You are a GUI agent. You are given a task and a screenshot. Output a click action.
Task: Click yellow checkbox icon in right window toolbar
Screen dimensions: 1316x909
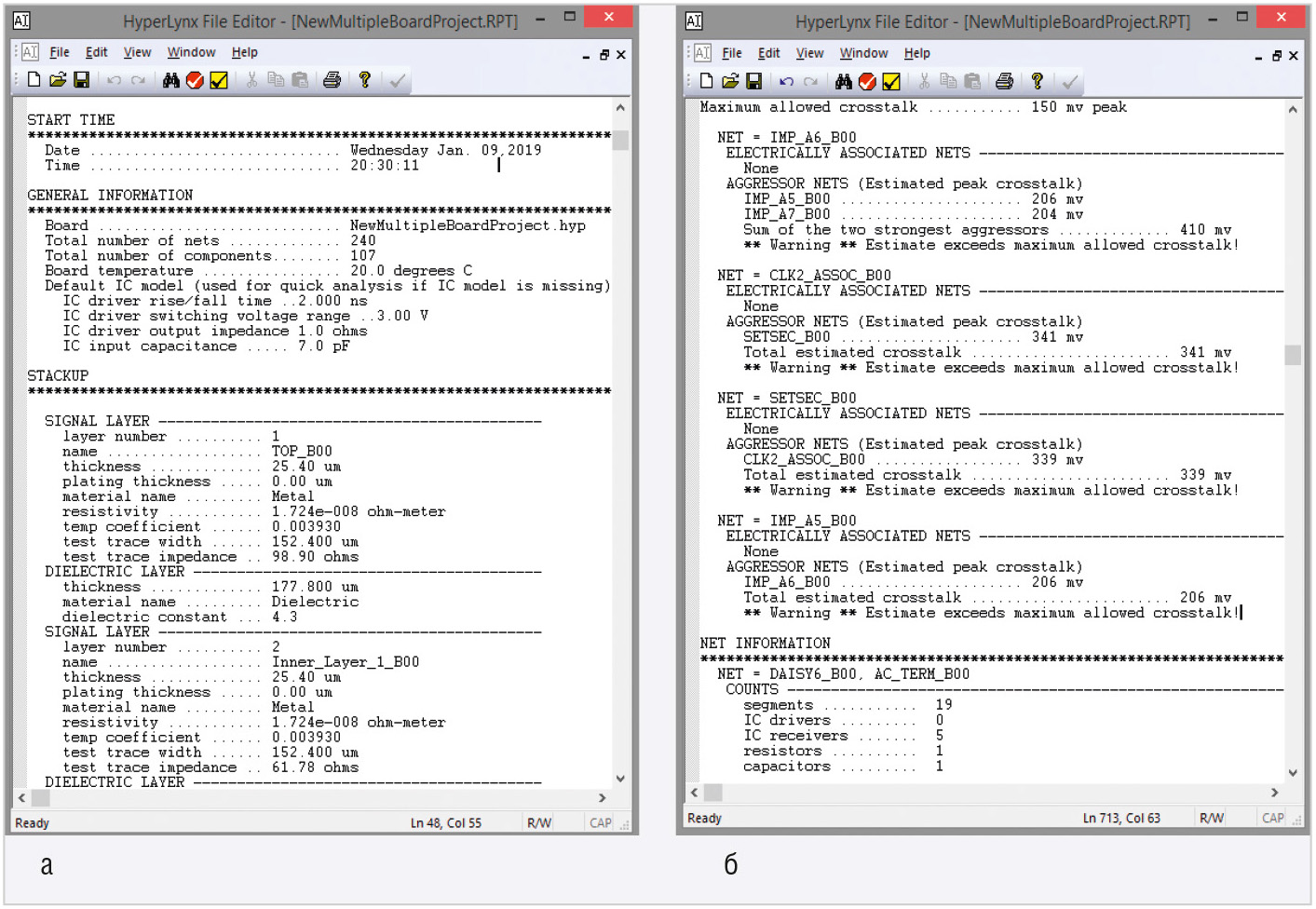891,82
